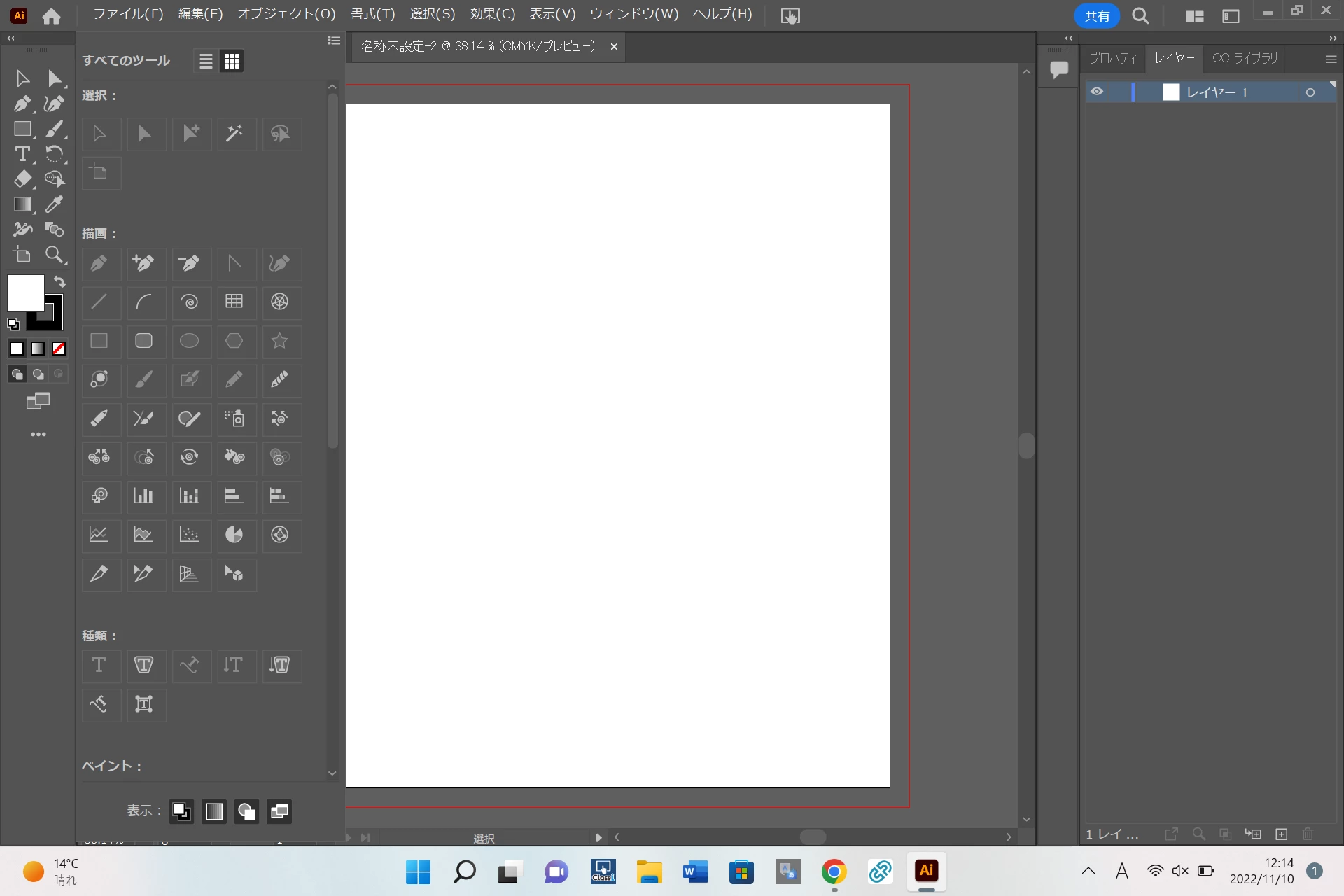
Task: Switch All Tools panel to grid view
Action: [232, 61]
